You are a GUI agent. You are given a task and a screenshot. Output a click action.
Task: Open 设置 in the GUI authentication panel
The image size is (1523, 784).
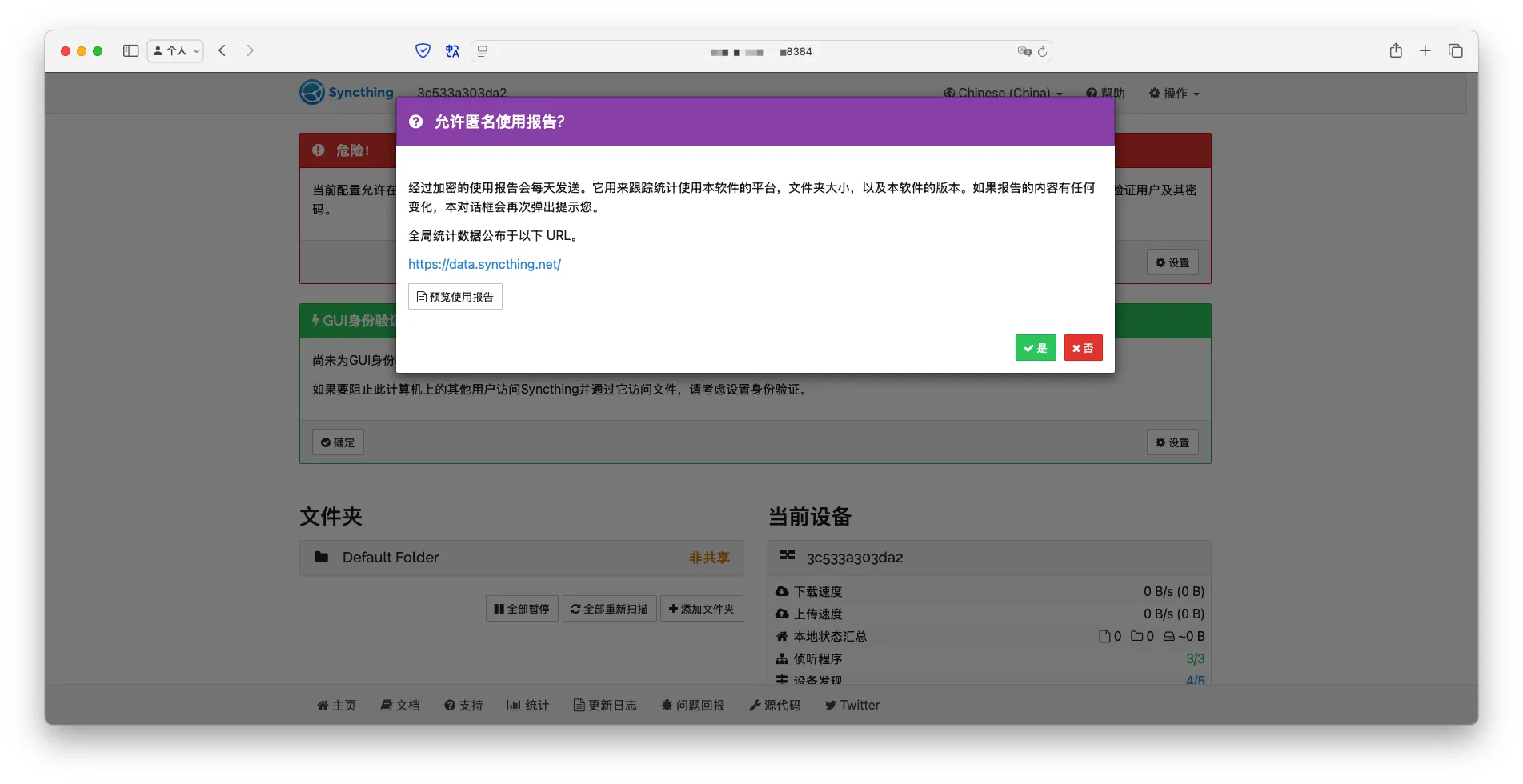click(1172, 442)
